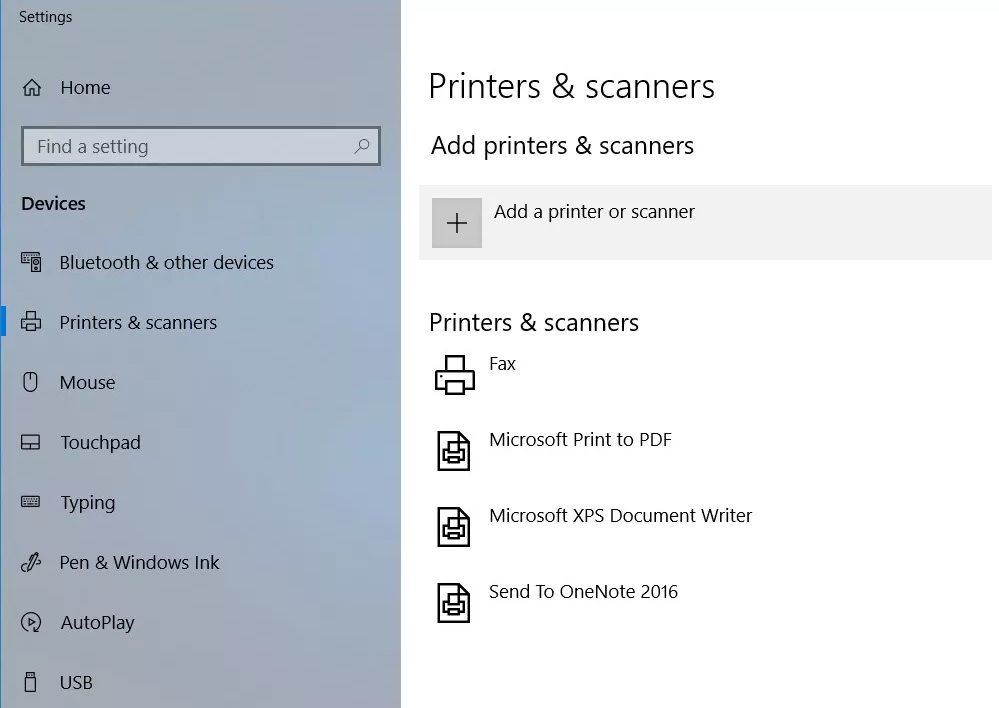Click the Fax printer icon
Image resolution: width=999 pixels, height=708 pixels.
pyautogui.click(x=455, y=375)
